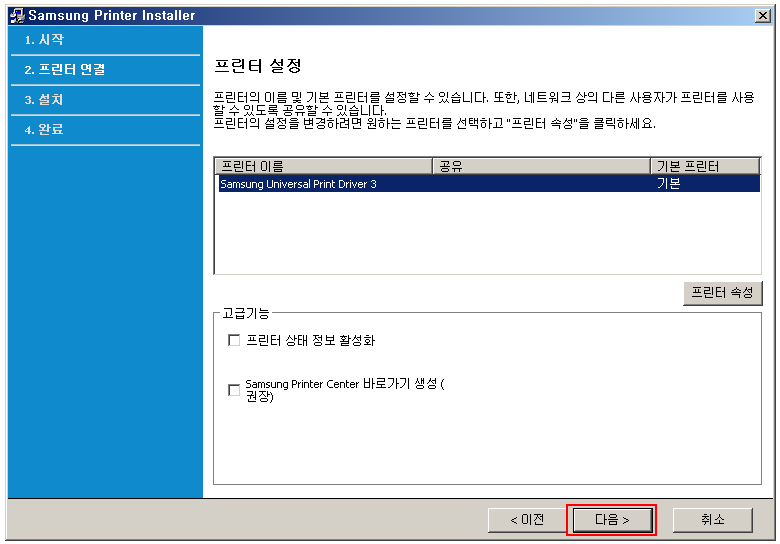This screenshot has height=544, width=780.
Task: Close the Samsung Printer Installer window
Action: point(762,15)
